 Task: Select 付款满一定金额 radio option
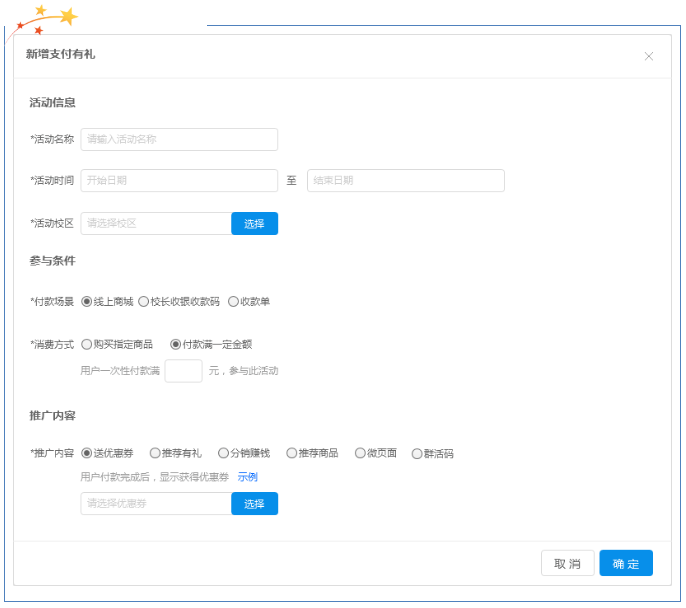[x=176, y=344]
